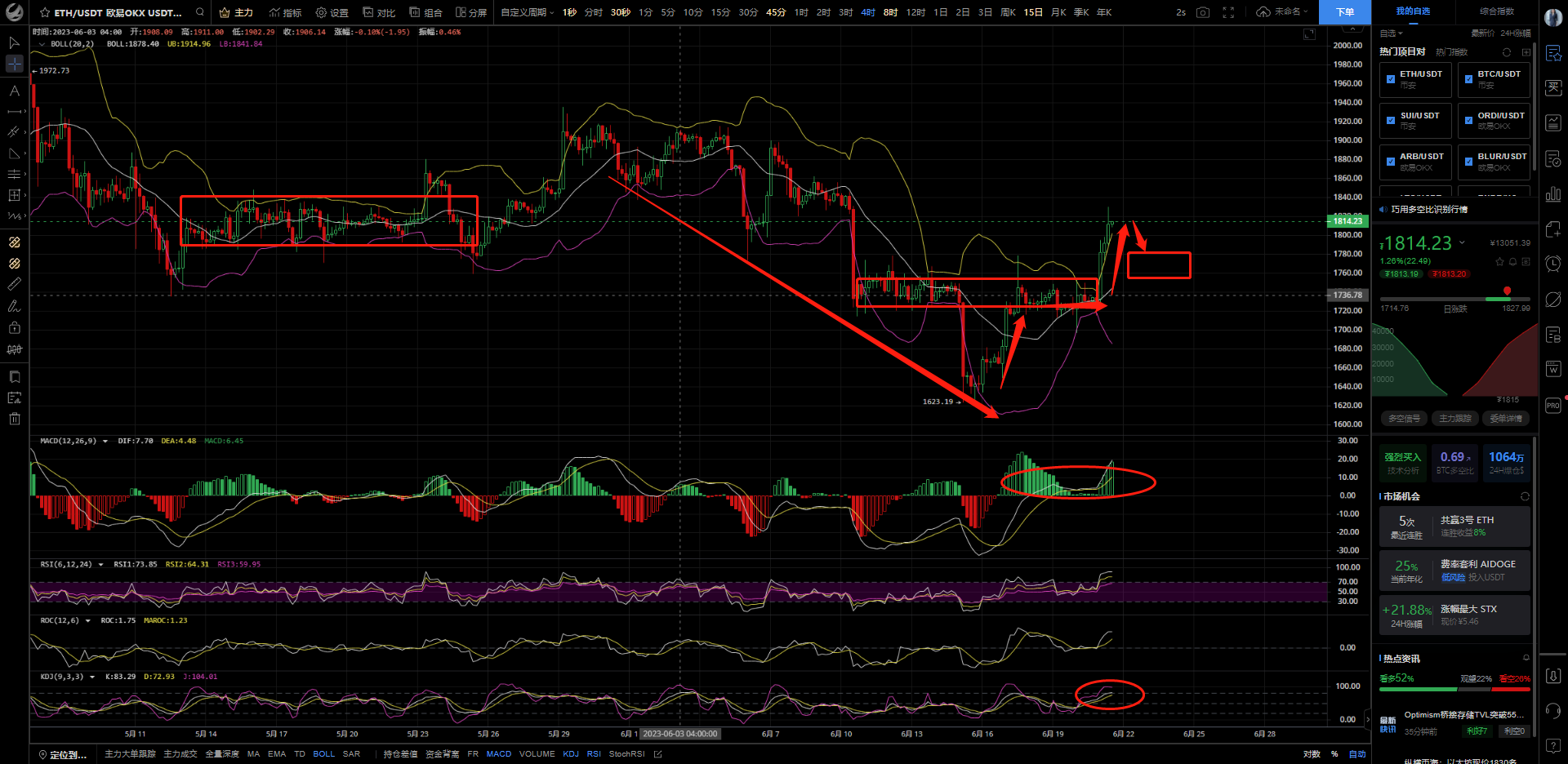Enter fullscreen chart mode

point(1228,12)
